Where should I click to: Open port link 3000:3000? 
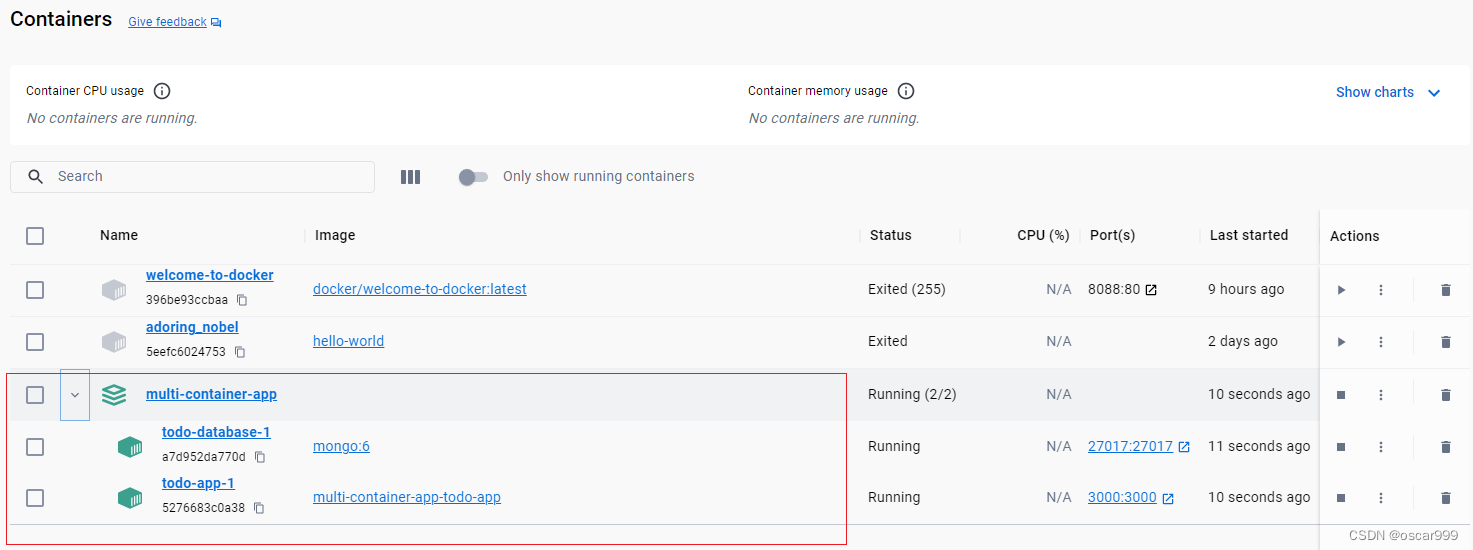click(1122, 498)
